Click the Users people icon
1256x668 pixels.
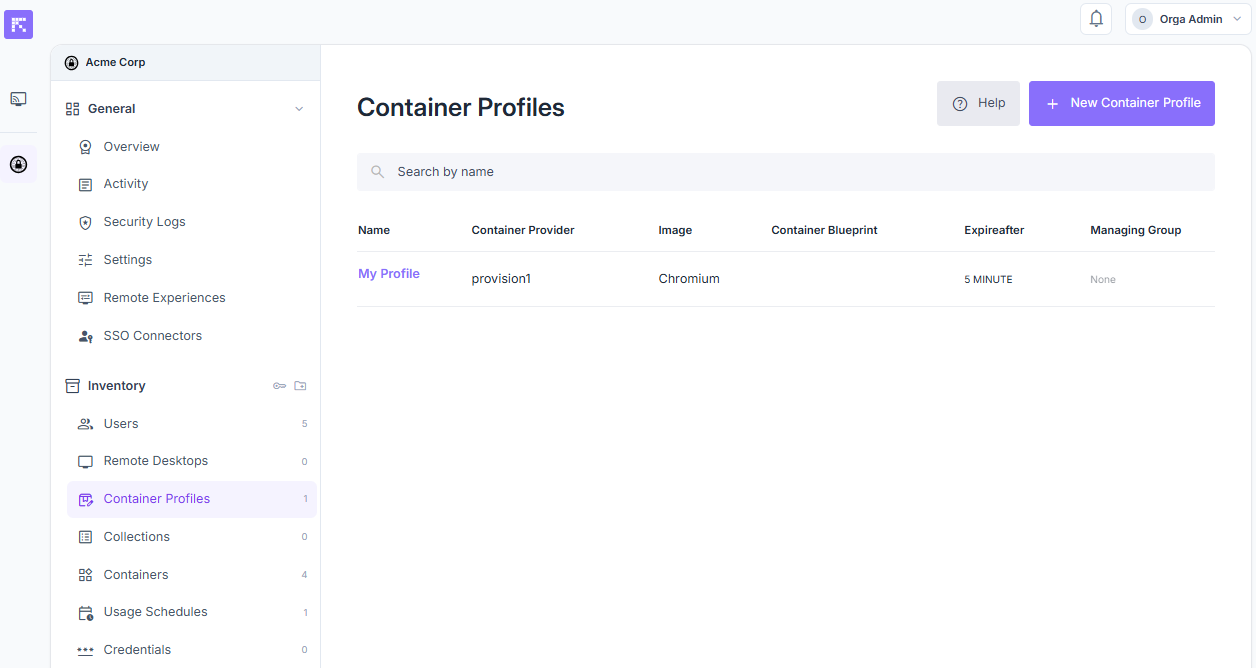coord(85,424)
